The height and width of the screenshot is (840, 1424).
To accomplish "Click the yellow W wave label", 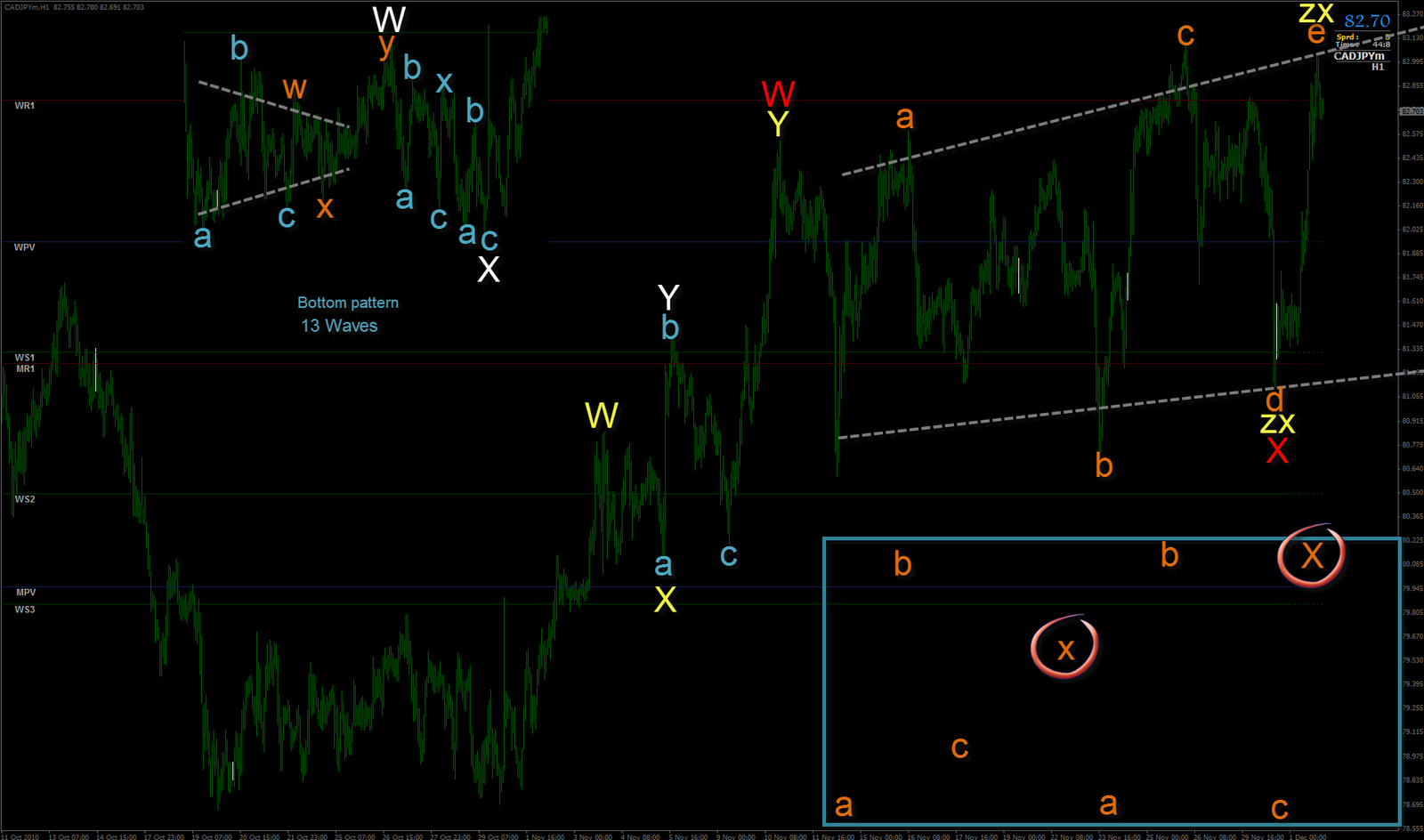I will pos(602,416).
